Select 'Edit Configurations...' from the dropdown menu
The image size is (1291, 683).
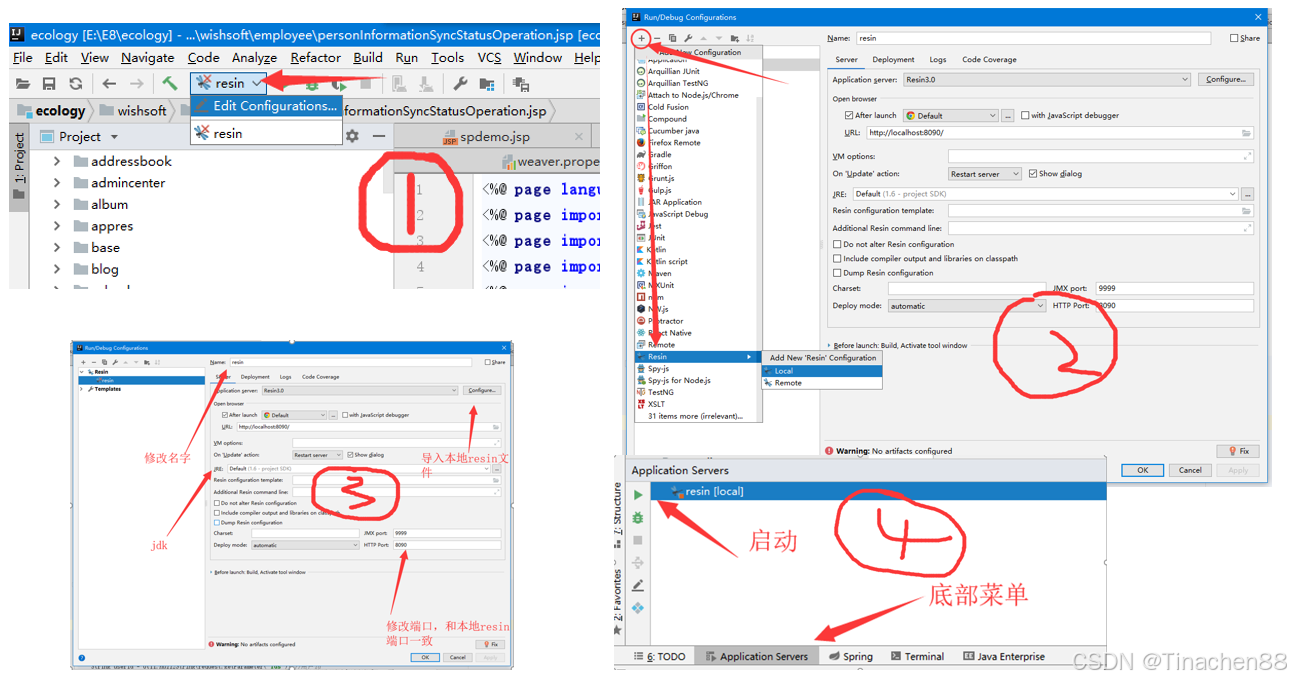click(x=274, y=106)
